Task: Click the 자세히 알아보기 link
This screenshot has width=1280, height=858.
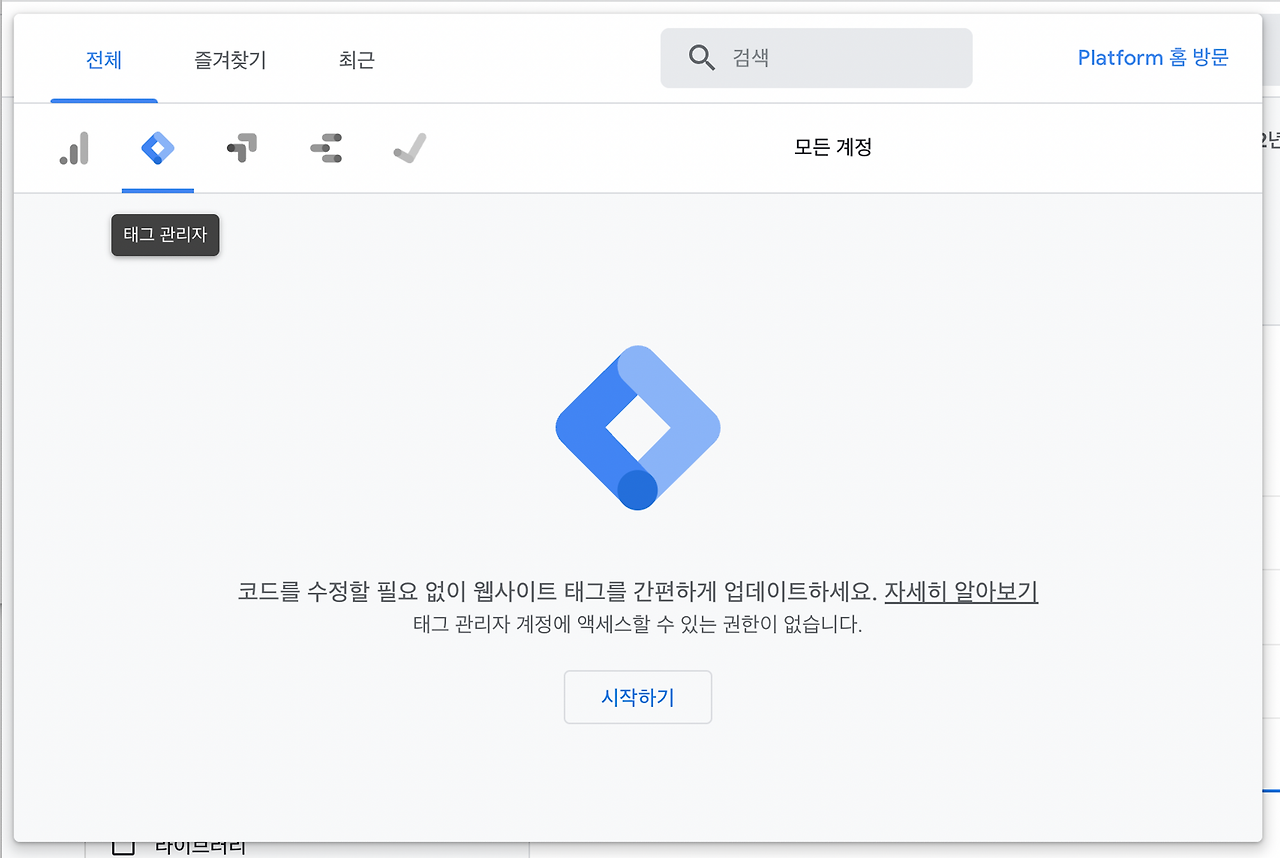Action: tap(960, 592)
